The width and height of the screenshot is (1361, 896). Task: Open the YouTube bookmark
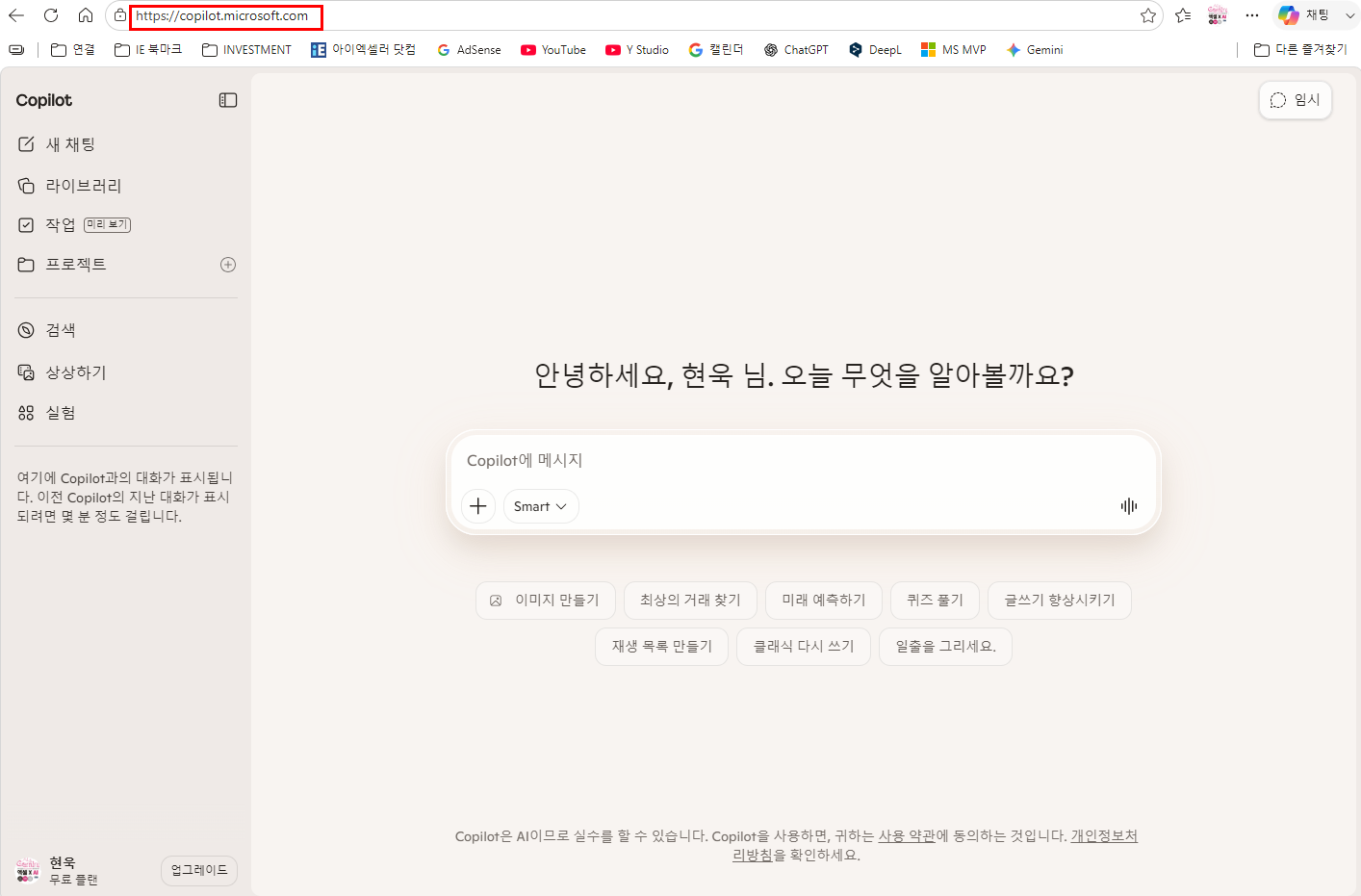553,50
